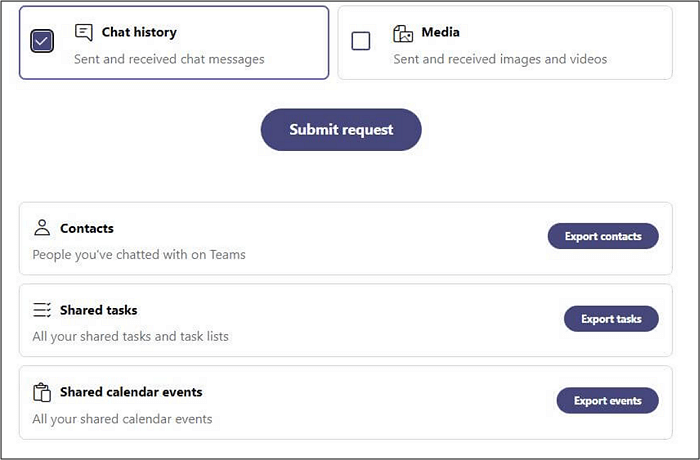Click the 'Sent and received images and videos' description

(x=500, y=59)
